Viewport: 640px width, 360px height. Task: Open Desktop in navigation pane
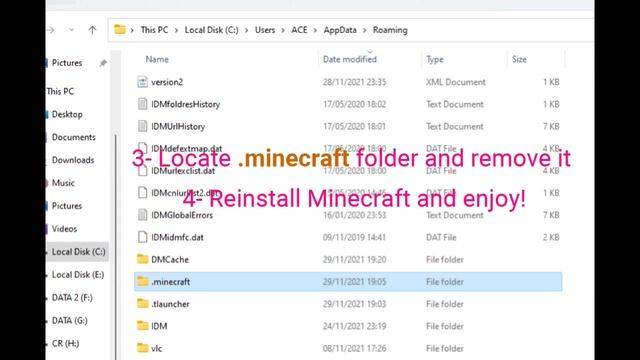(x=67, y=114)
